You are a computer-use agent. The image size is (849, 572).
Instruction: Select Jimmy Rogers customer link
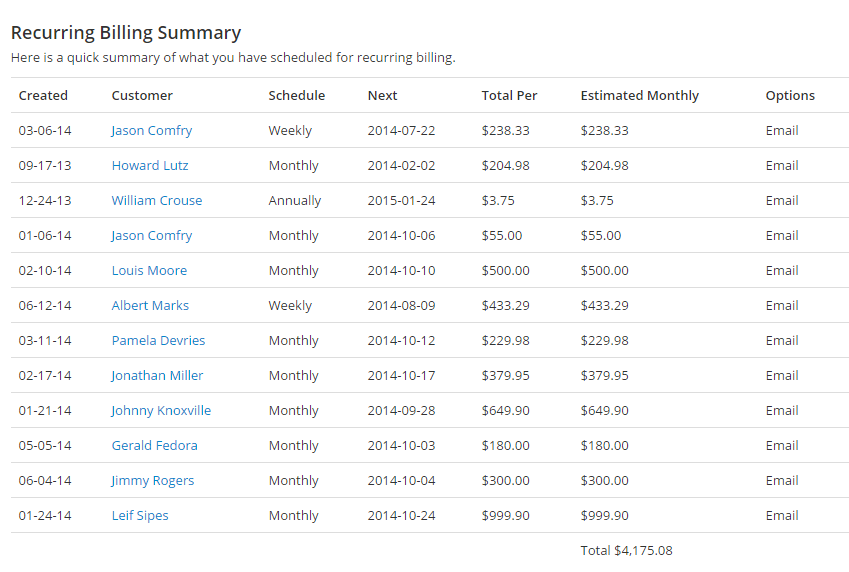[x=153, y=480]
